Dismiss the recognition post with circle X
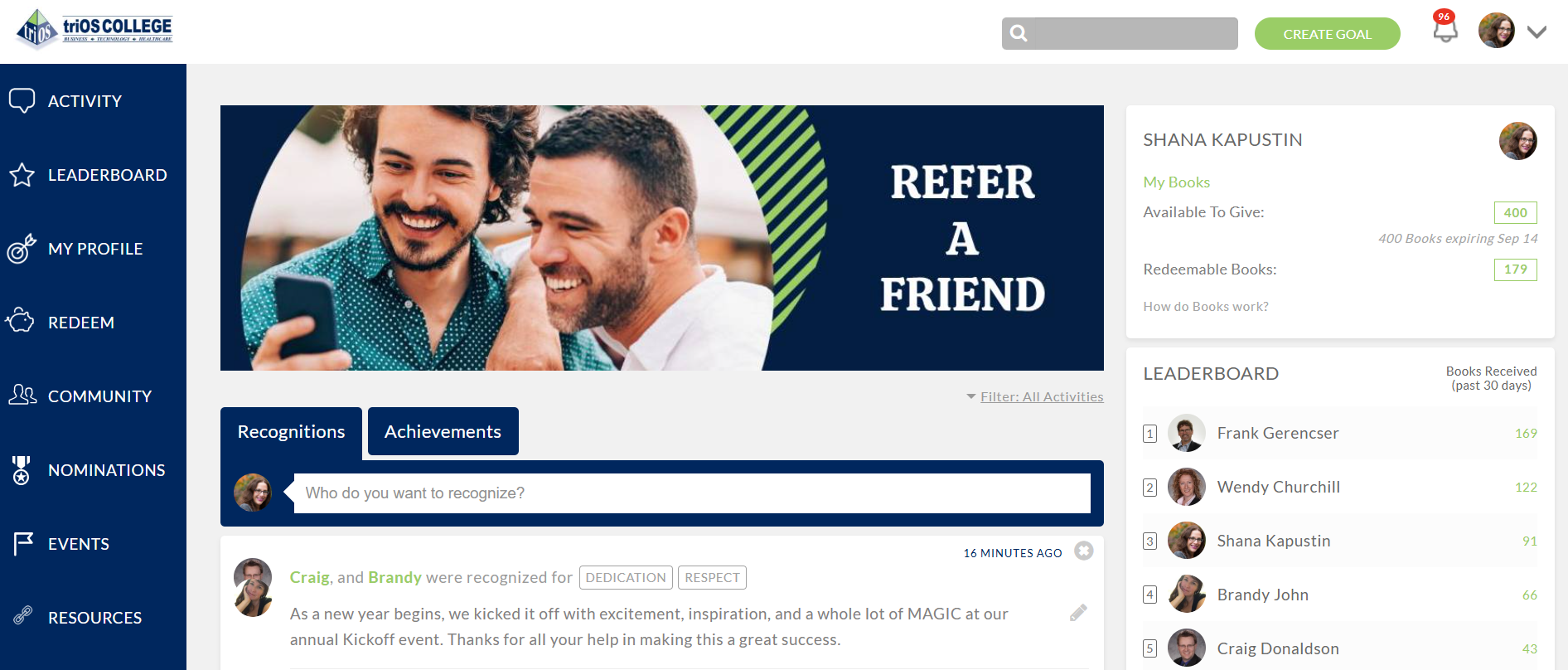Viewport: 1568px width, 670px height. [x=1084, y=551]
